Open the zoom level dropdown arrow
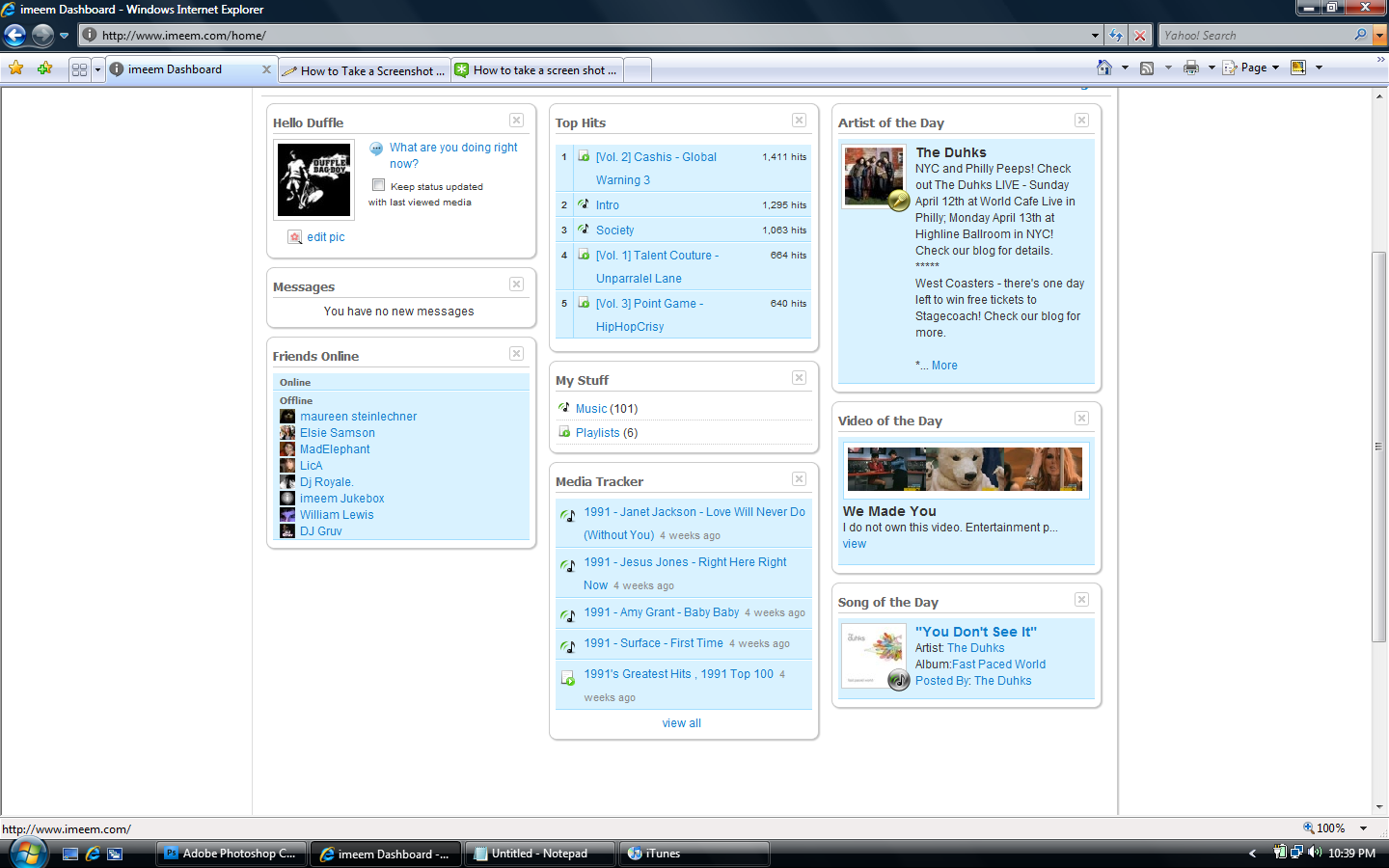This screenshot has width=1389, height=868. (1364, 828)
